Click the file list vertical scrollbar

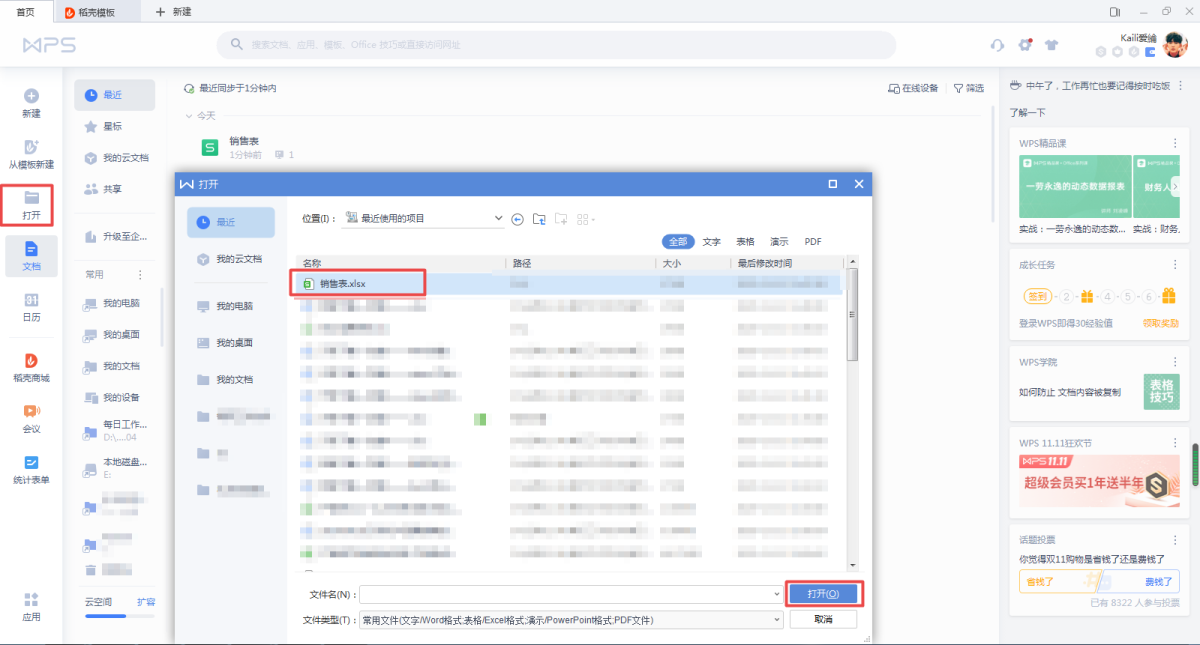pyautogui.click(x=852, y=315)
